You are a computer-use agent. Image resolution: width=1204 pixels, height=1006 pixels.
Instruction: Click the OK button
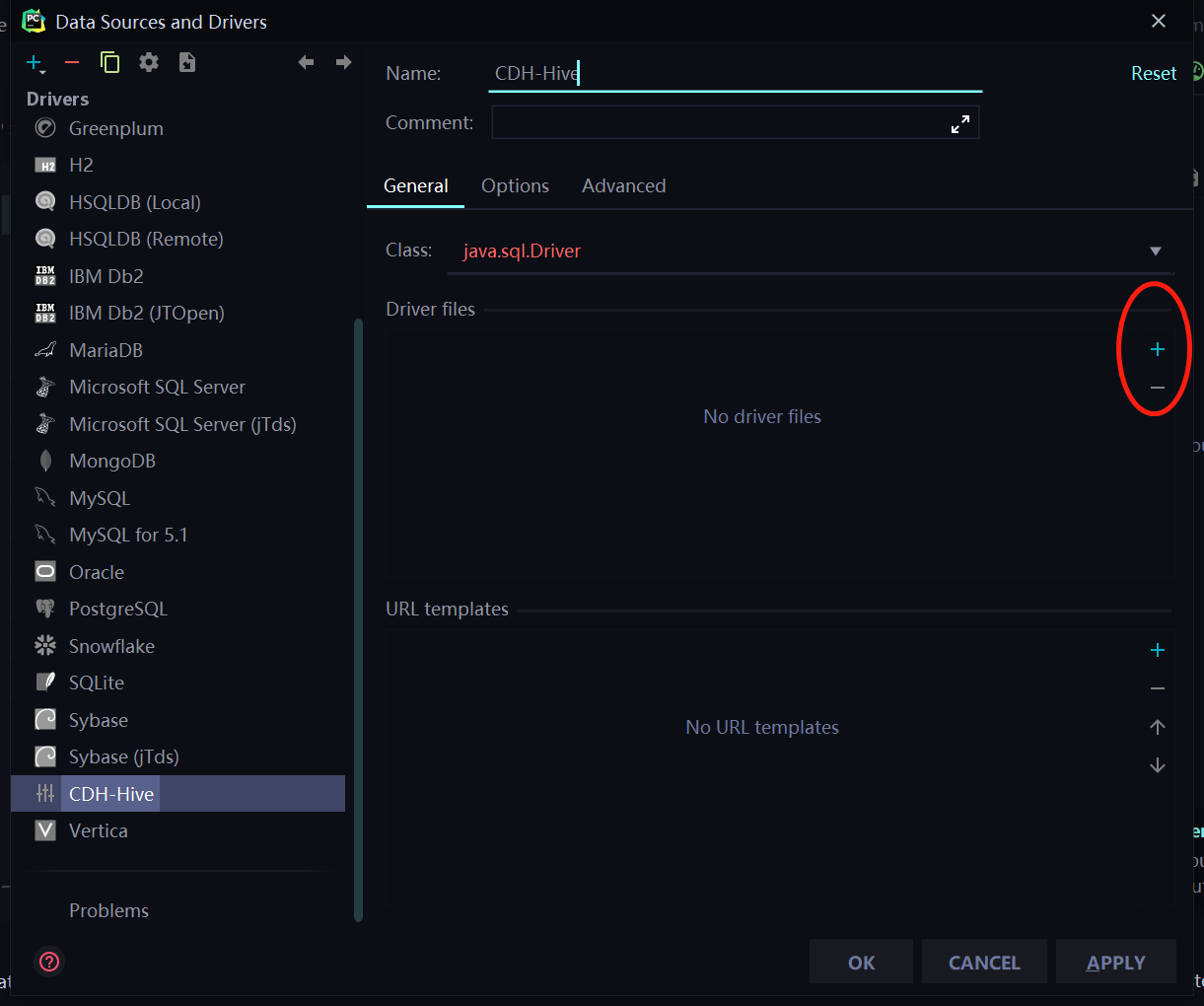point(861,962)
